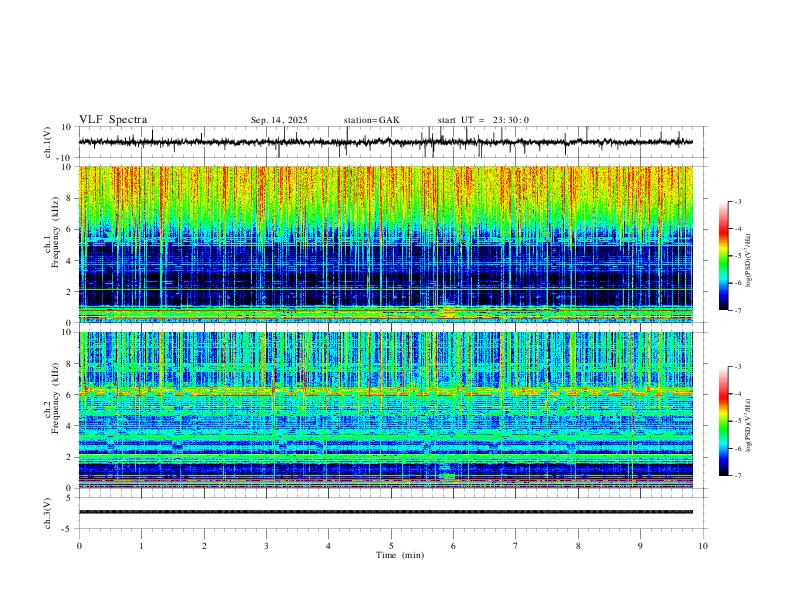Click the "-3" tick on lower color bar
This screenshot has height=612, width=792.
point(737,367)
